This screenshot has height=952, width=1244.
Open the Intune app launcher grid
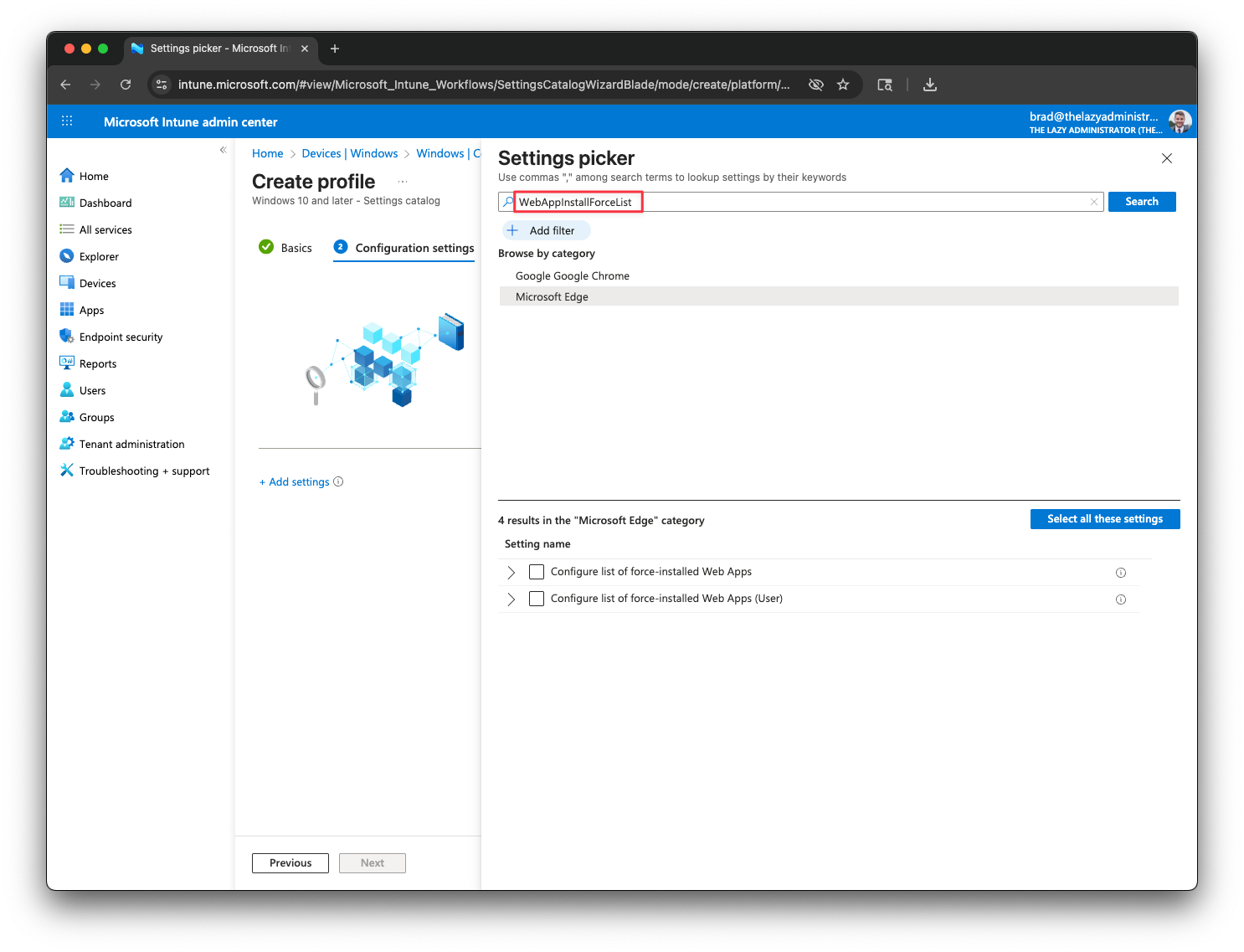[x=67, y=121]
